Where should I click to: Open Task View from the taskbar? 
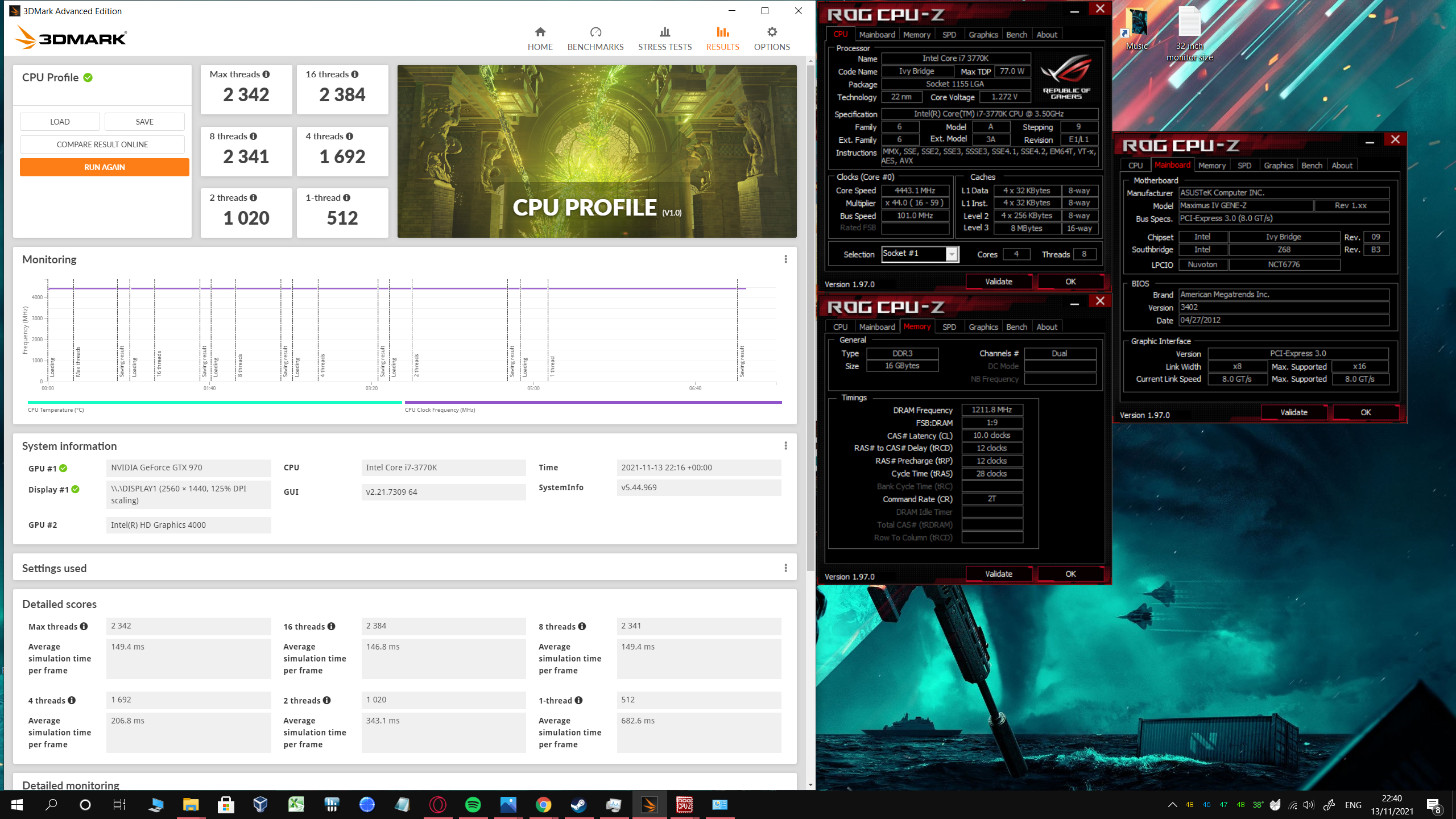click(119, 804)
